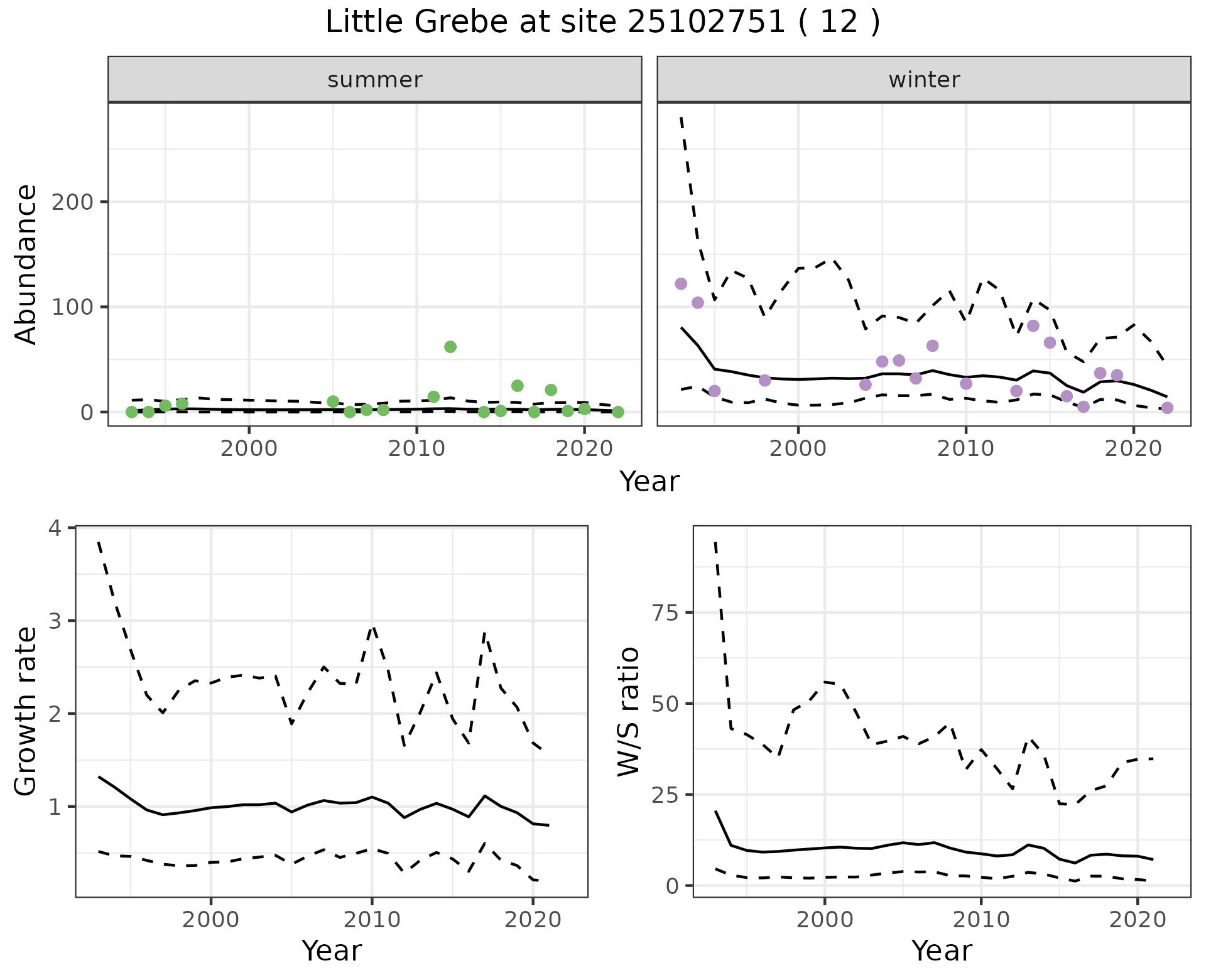Image resolution: width=1206 pixels, height=980 pixels.
Task: Click the 200 tick label on Abundance axis
Action: point(72,202)
